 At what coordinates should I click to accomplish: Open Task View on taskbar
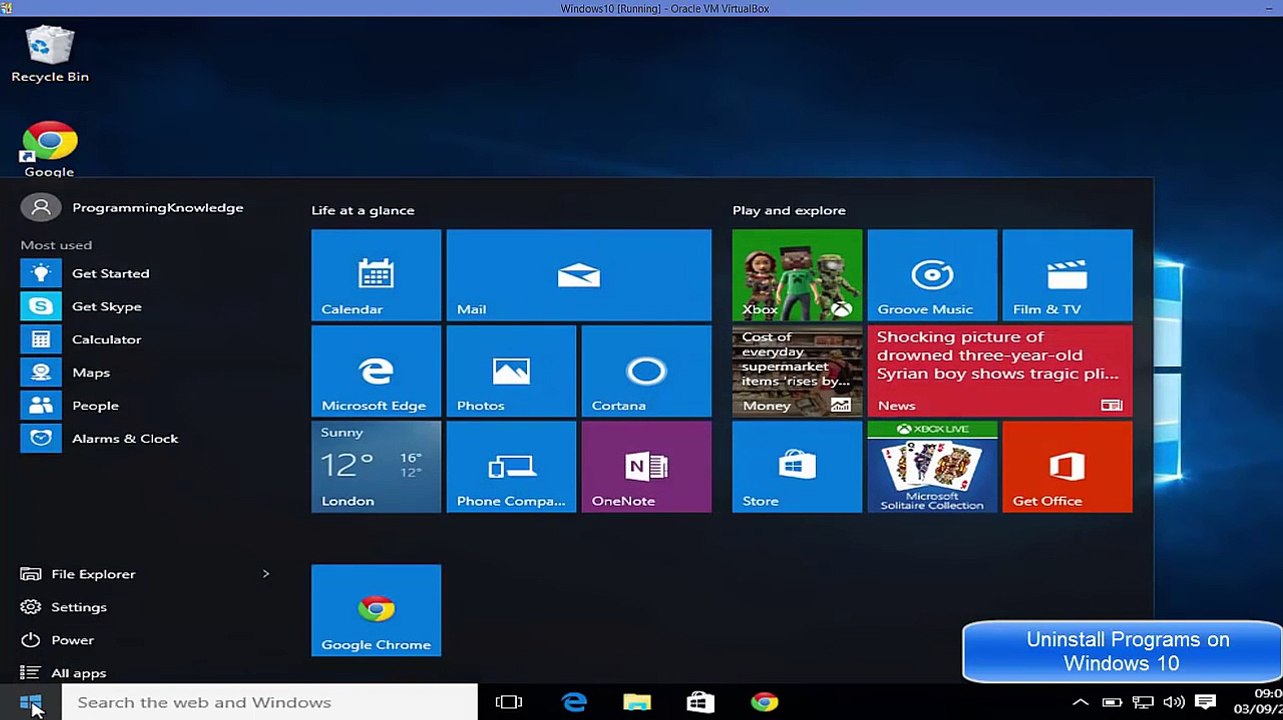coord(509,702)
